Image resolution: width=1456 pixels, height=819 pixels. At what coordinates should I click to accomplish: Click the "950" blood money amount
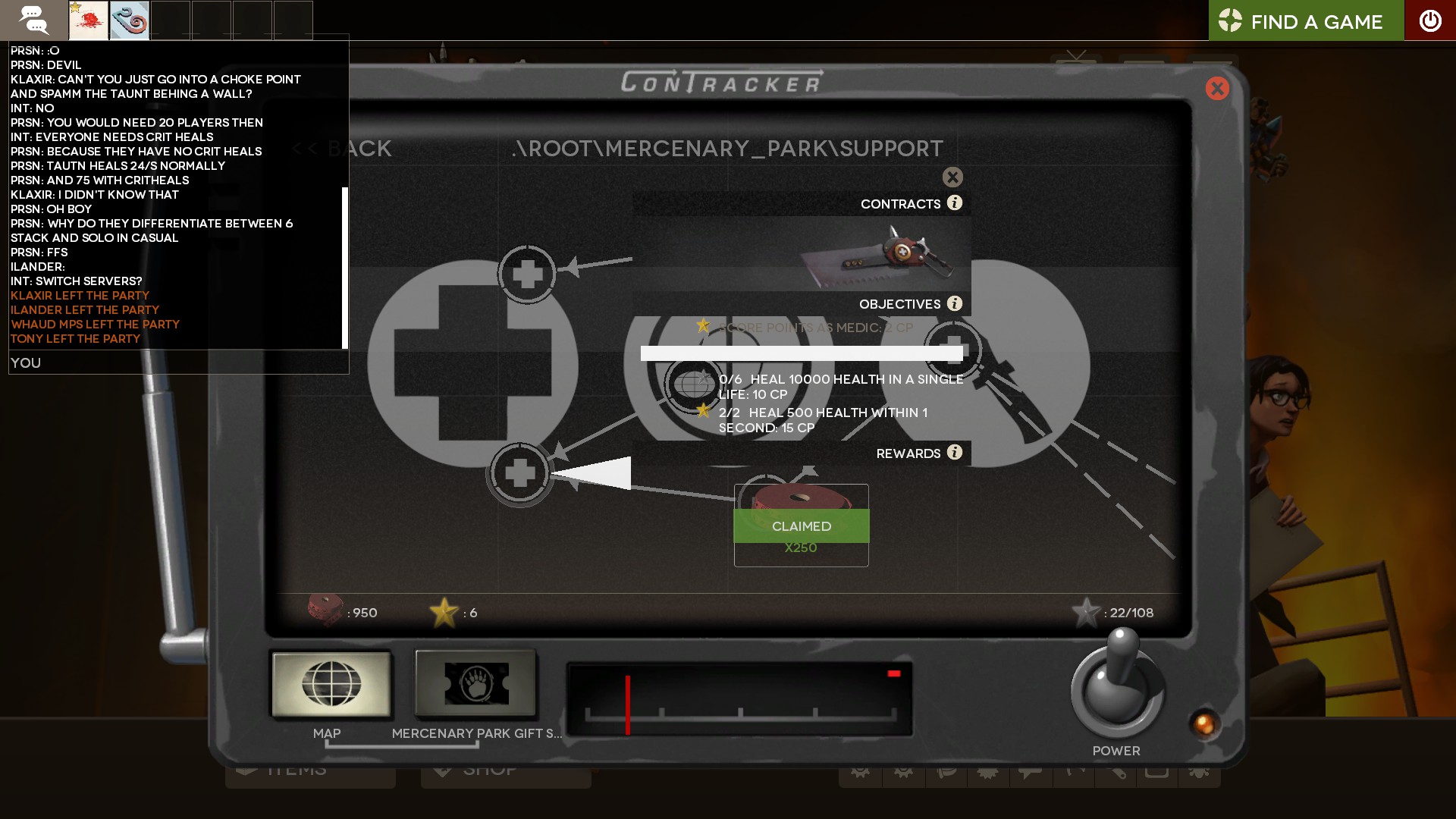tap(365, 613)
